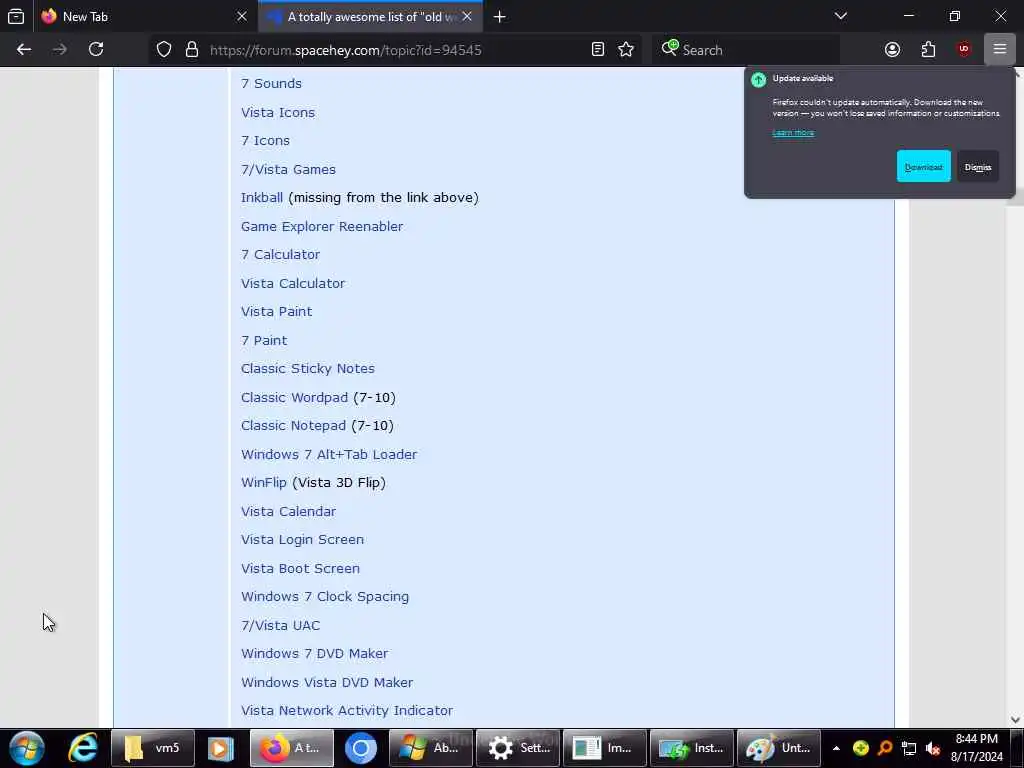Open the Untitled Paint taskbar window

point(778,748)
